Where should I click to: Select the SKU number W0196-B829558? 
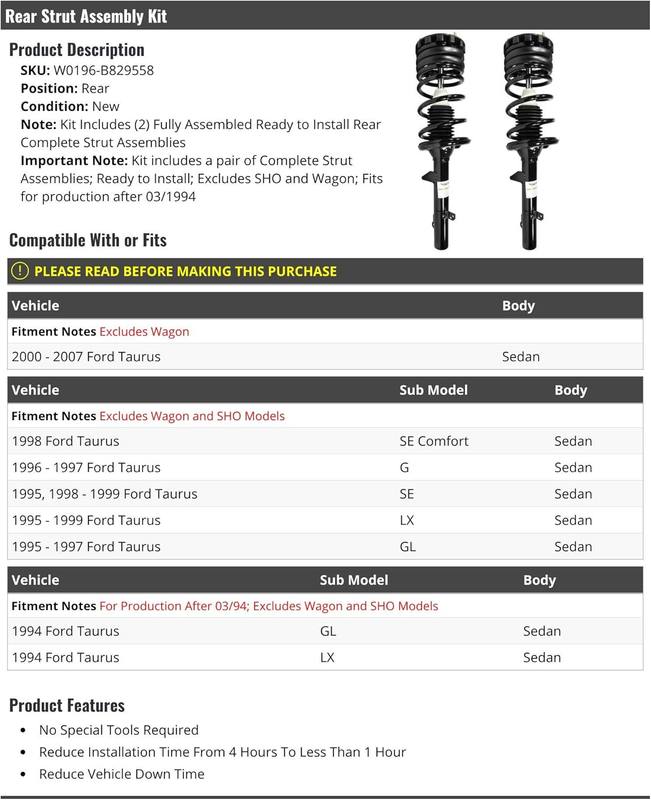point(104,70)
